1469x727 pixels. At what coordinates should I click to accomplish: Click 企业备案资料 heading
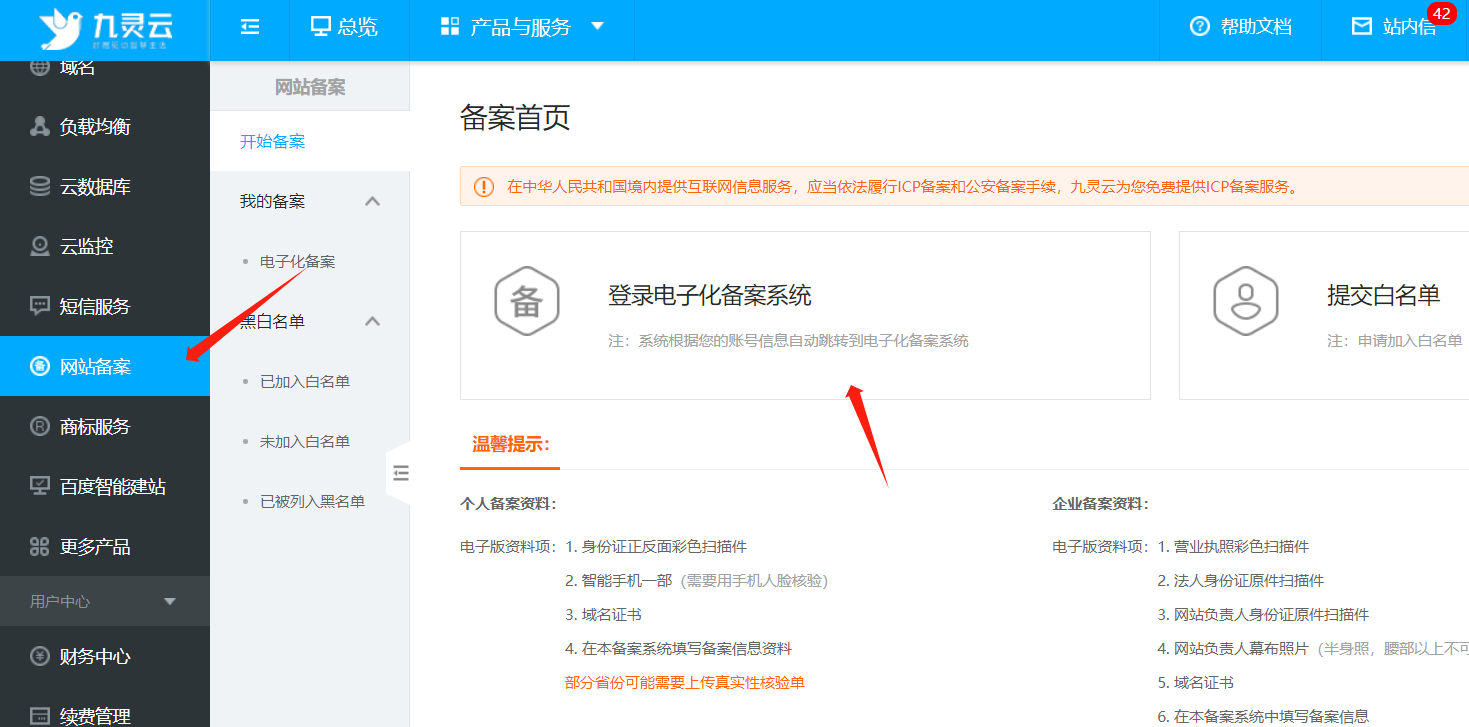coord(1101,504)
